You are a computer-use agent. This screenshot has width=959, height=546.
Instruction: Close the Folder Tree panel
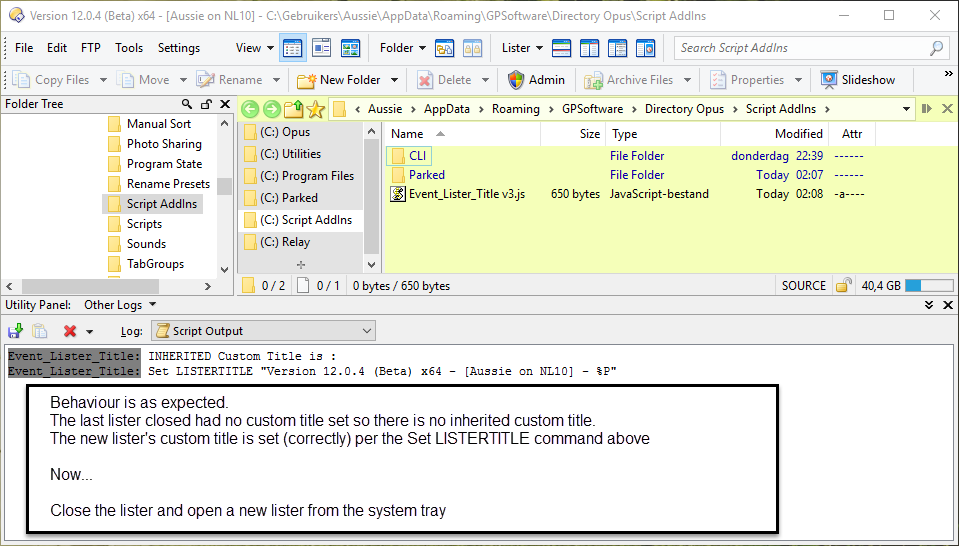click(x=224, y=104)
